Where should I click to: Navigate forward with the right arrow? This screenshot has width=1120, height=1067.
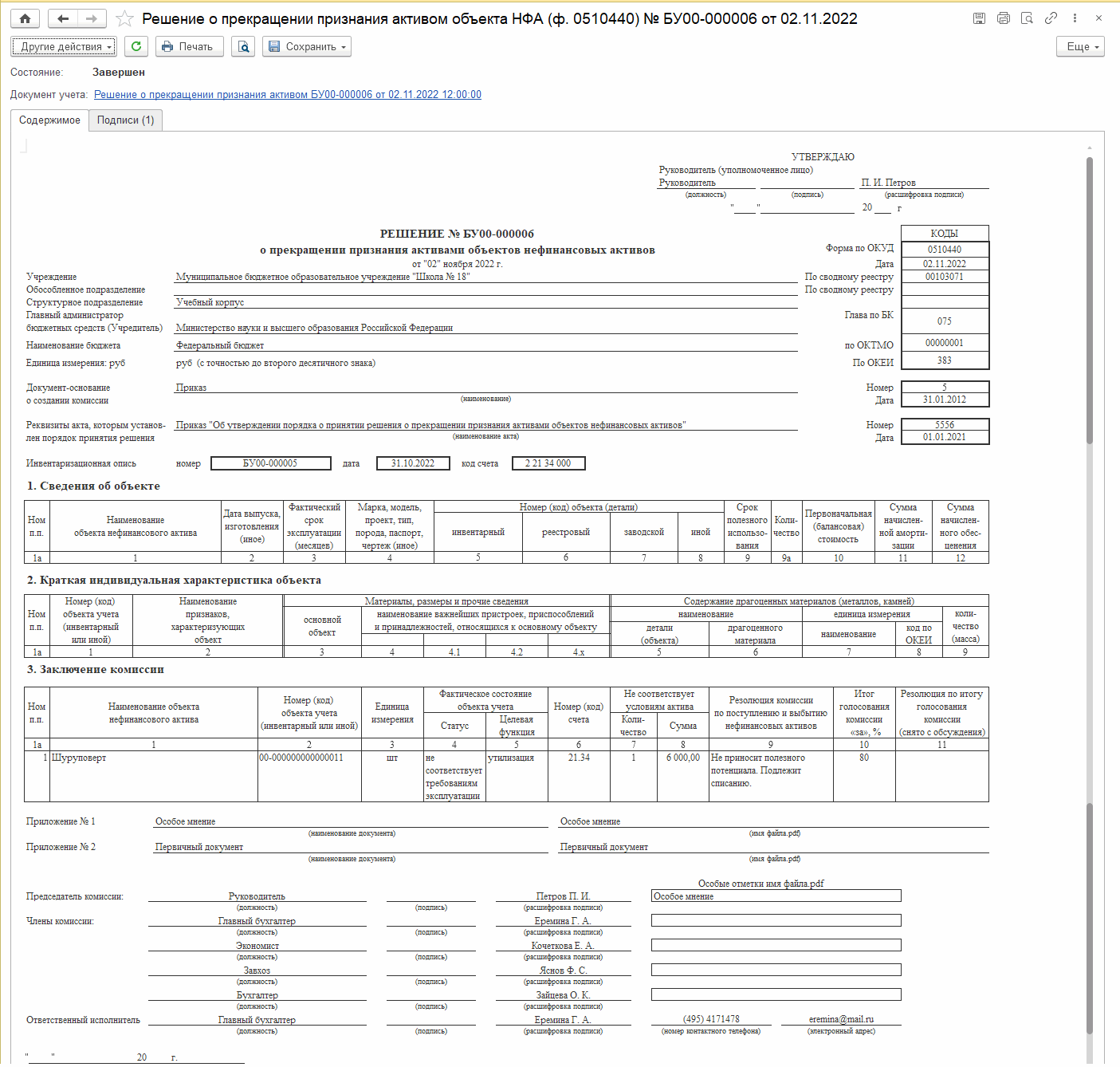[92, 18]
